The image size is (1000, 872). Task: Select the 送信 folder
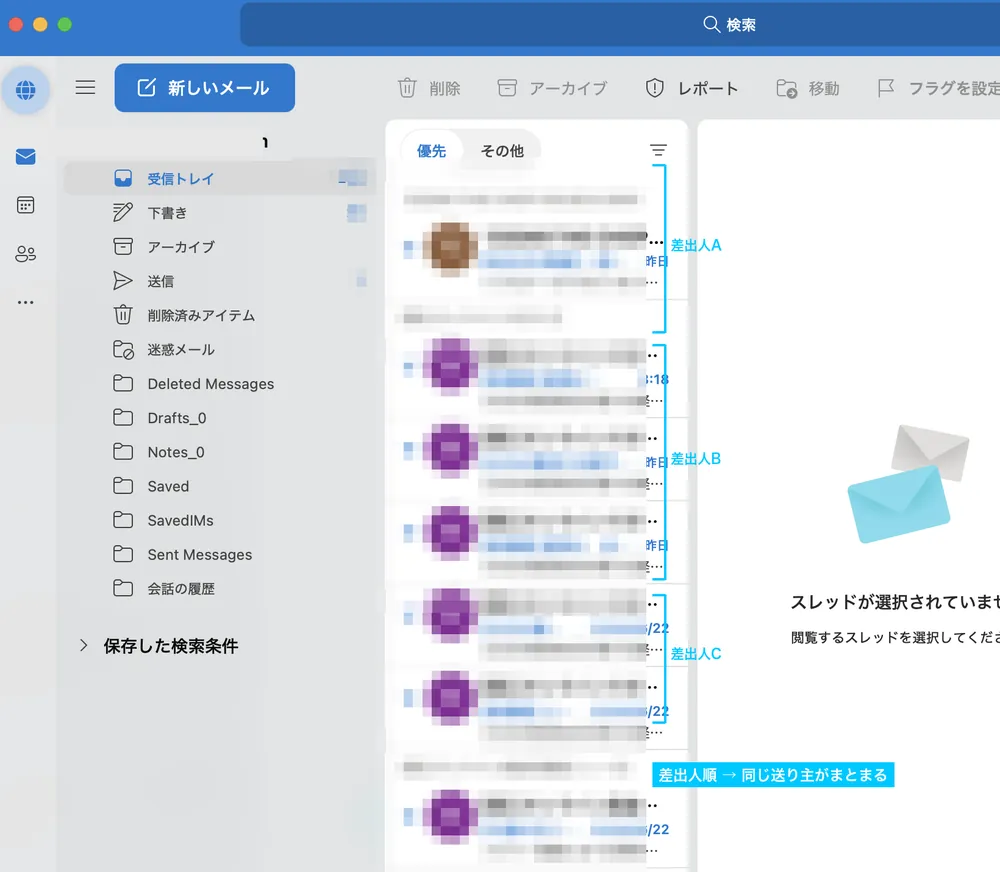click(220, 281)
